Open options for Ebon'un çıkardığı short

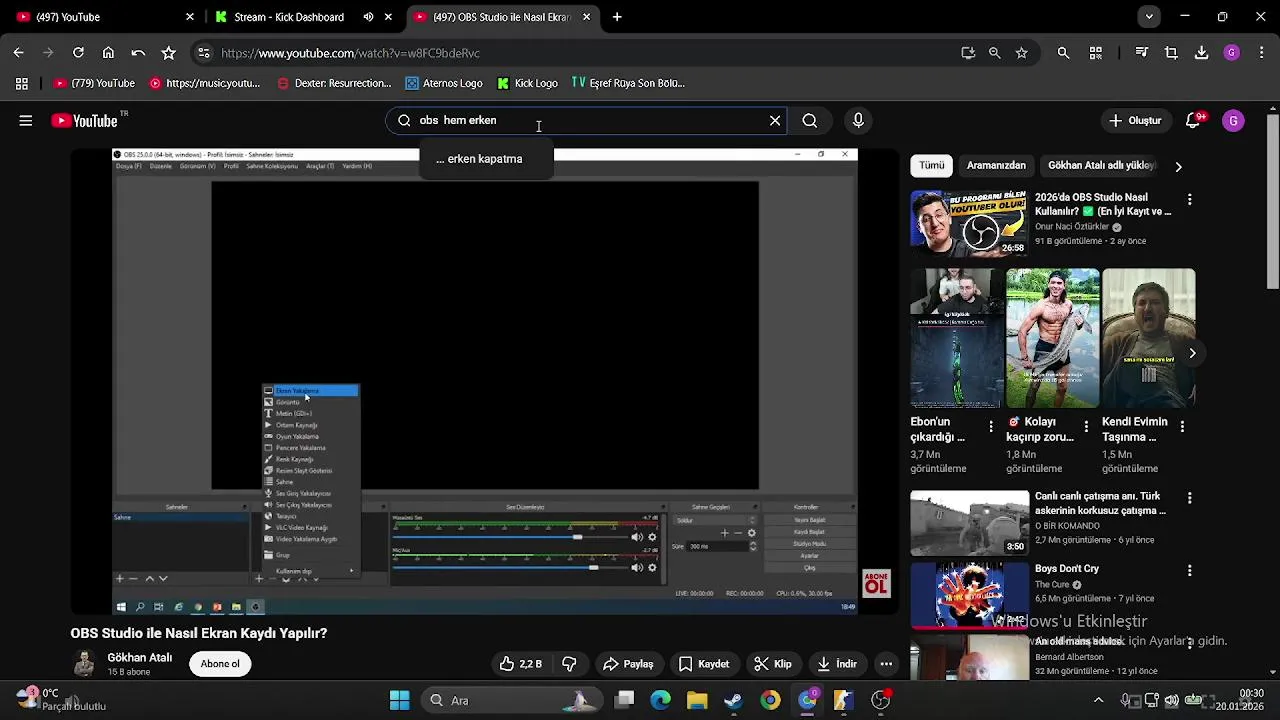click(991, 426)
